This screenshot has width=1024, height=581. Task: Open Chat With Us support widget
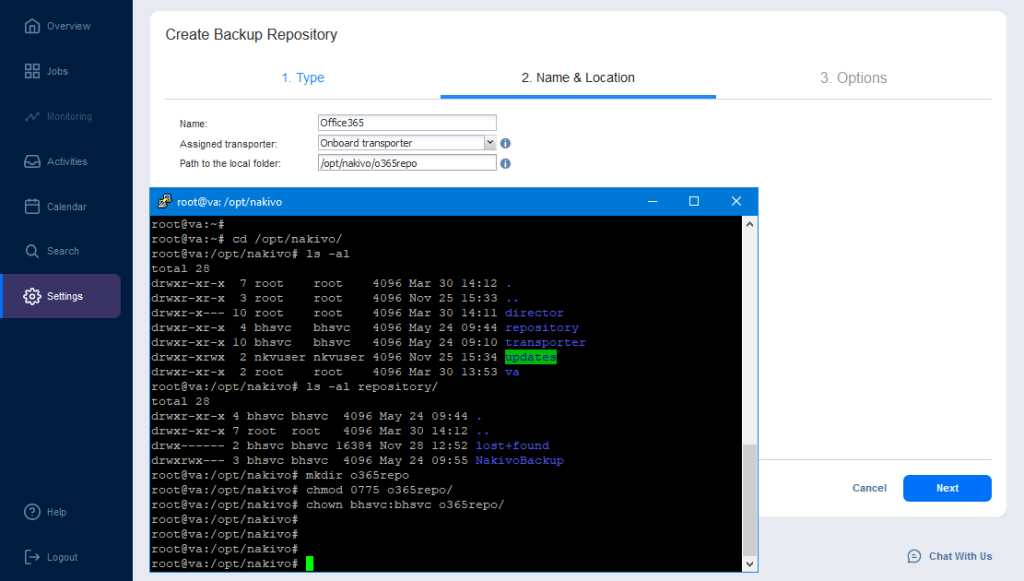(949, 556)
